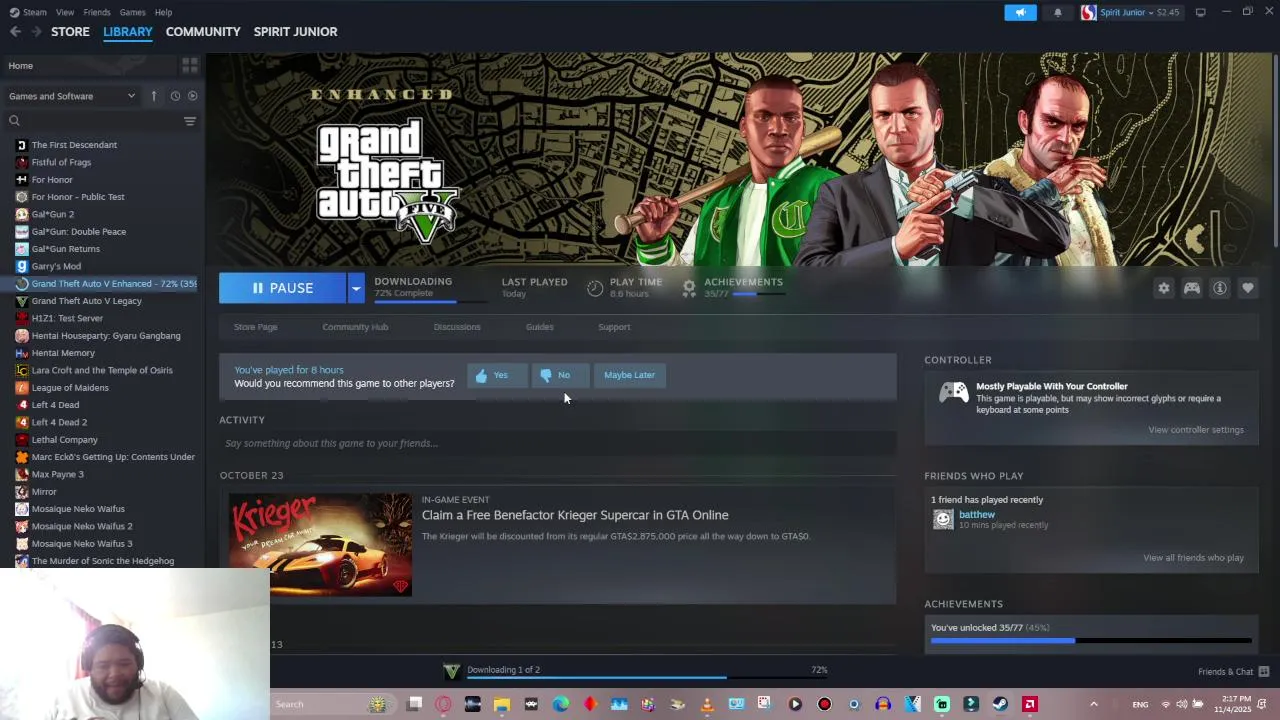Open VLC media player from the taskbar
The image size is (1280, 720).
pos(707,704)
